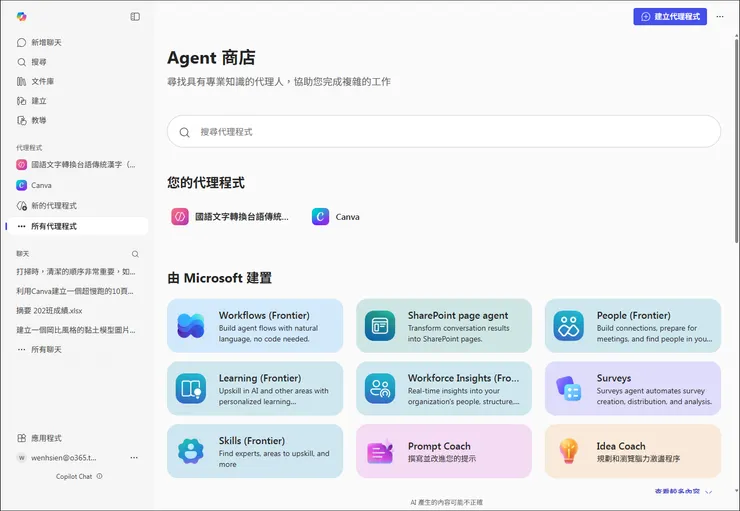Click the wenhsien account profile
The height and width of the screenshot is (511, 740).
point(57,458)
